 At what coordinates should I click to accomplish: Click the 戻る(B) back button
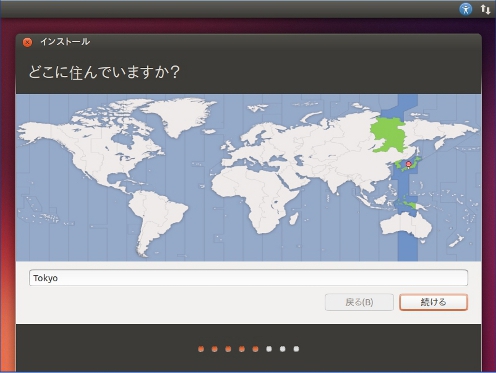pos(359,302)
